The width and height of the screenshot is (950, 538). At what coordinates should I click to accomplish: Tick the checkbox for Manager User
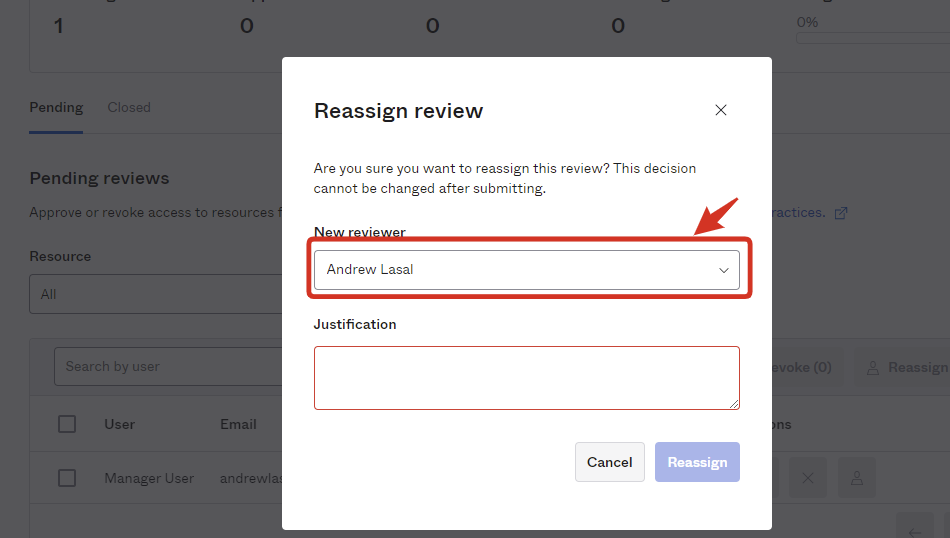pyautogui.click(x=67, y=478)
